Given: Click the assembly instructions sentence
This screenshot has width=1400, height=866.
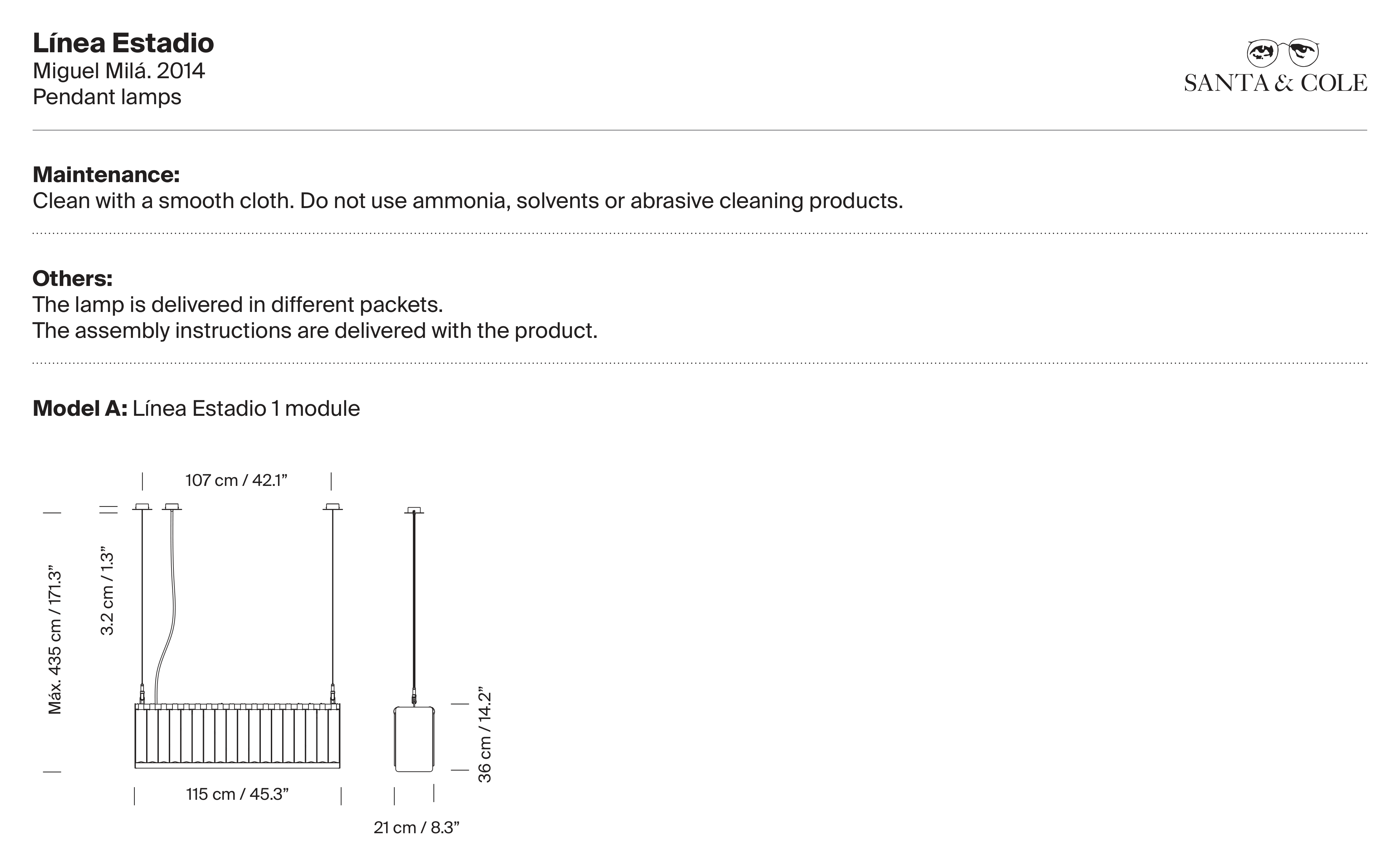Looking at the screenshot, I should pyautogui.click(x=315, y=330).
